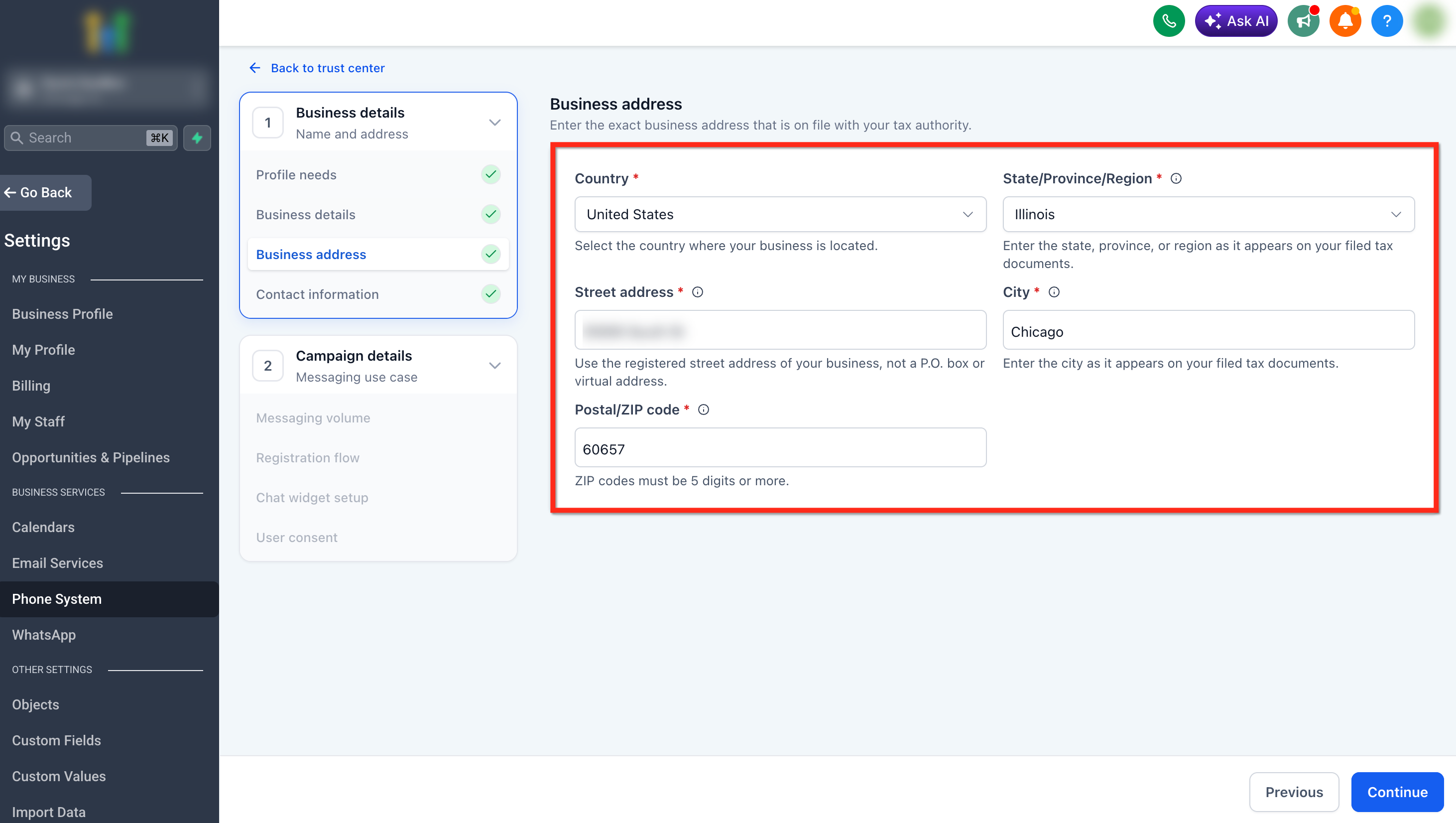Viewport: 1456px width, 823px height.
Task: Click the Postal code field with 60657
Action: (x=780, y=447)
